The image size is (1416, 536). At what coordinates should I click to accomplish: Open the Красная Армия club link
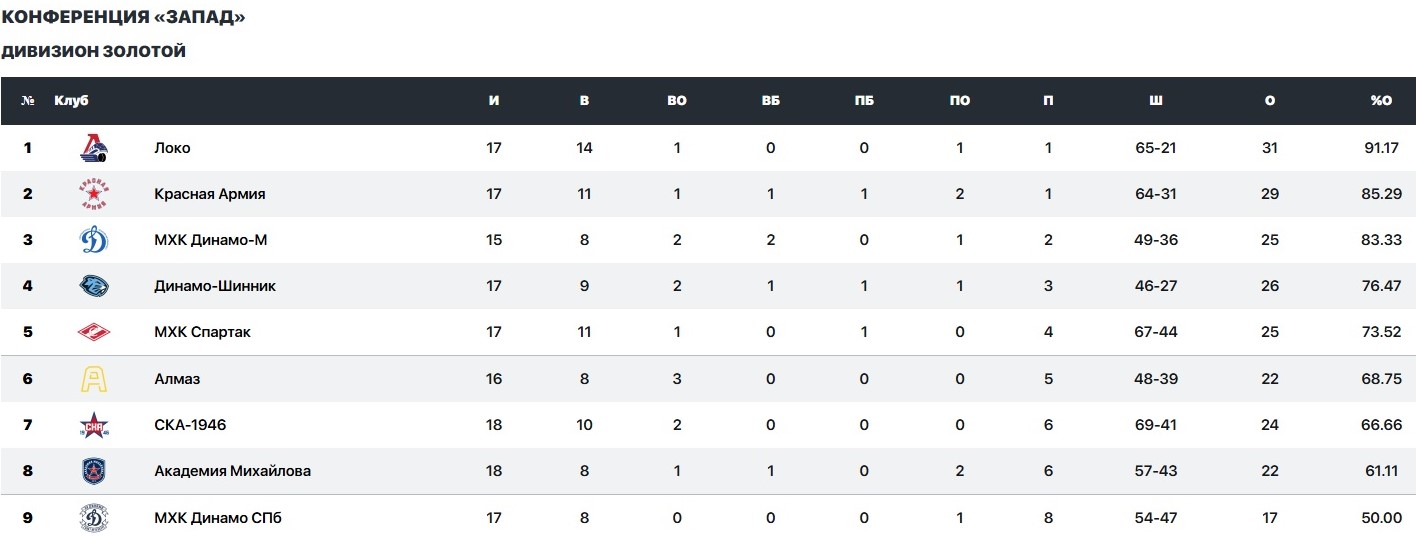click(x=210, y=194)
